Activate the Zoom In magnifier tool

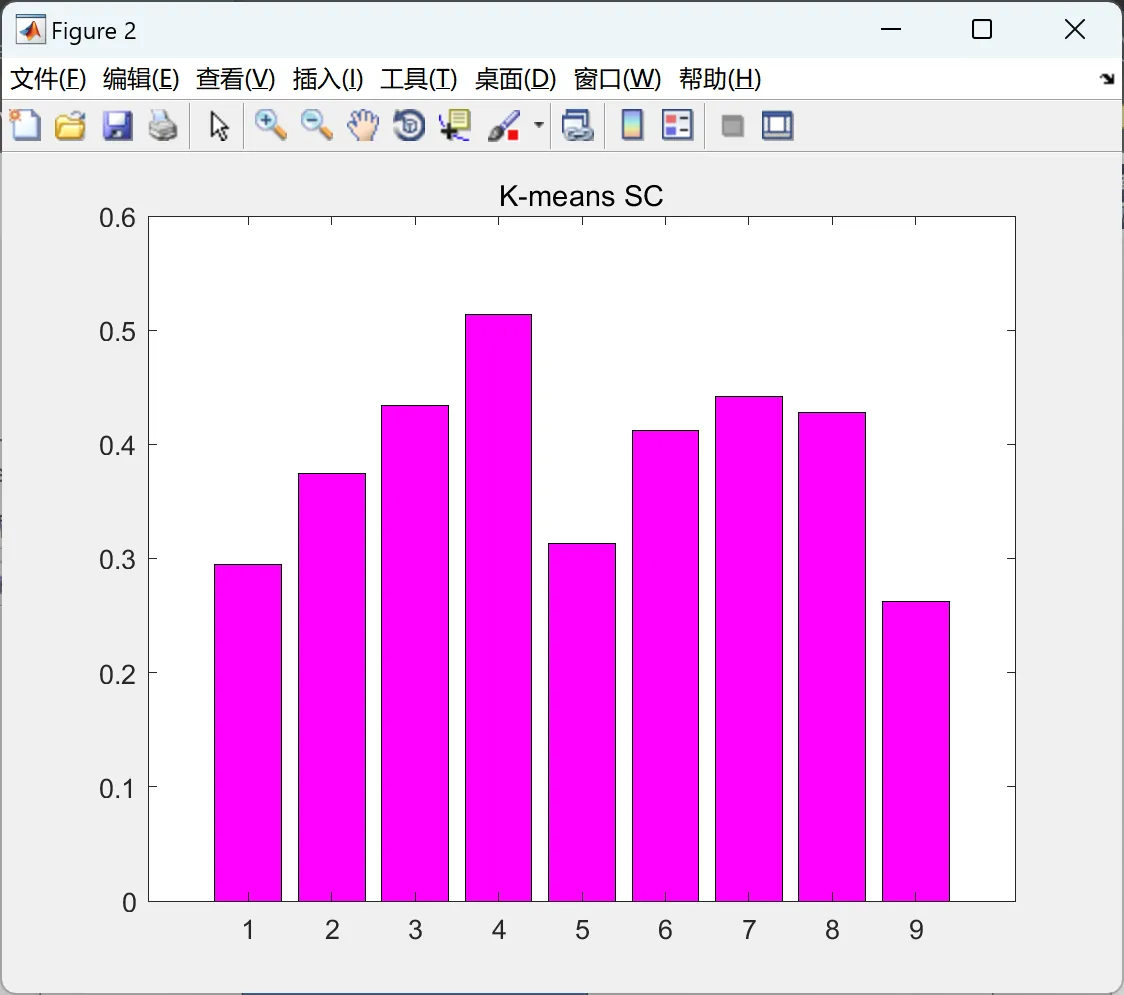click(x=270, y=125)
